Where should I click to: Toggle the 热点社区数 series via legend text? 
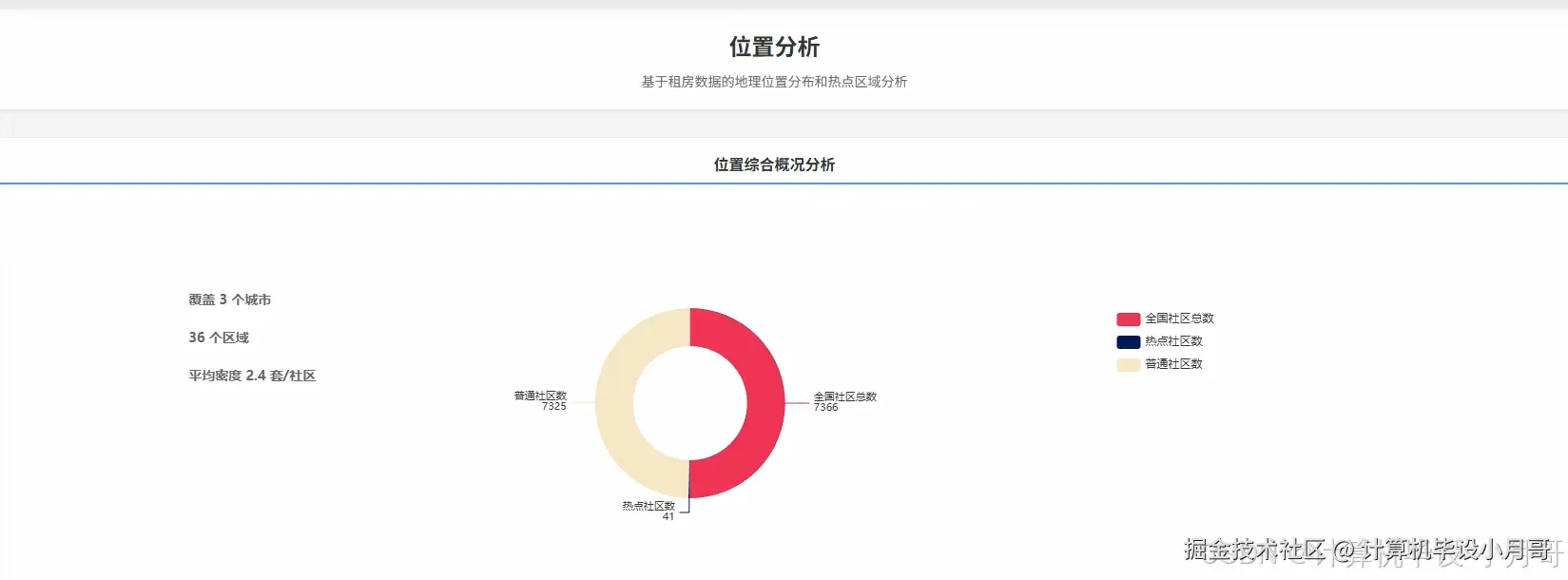coord(1173,341)
